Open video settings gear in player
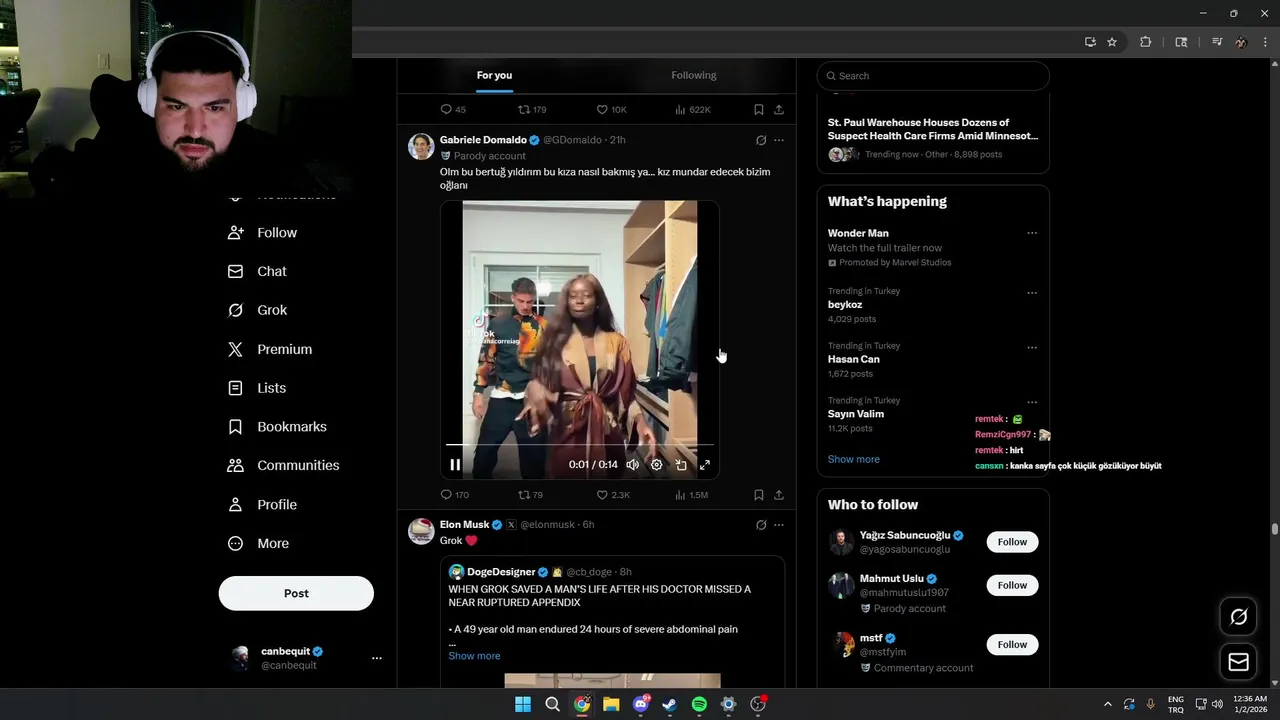 657,465
